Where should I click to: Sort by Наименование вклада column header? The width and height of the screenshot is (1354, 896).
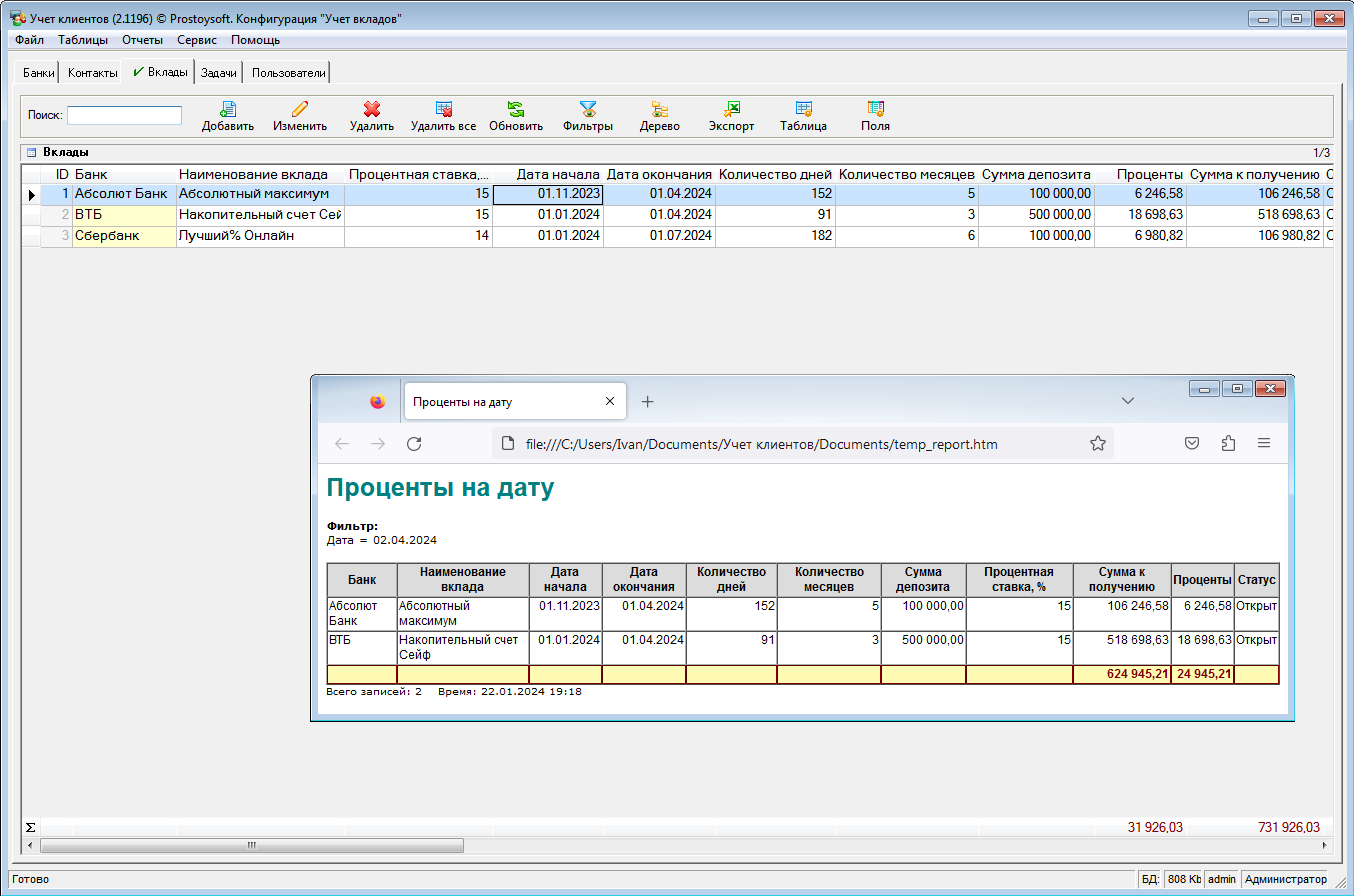[260, 174]
